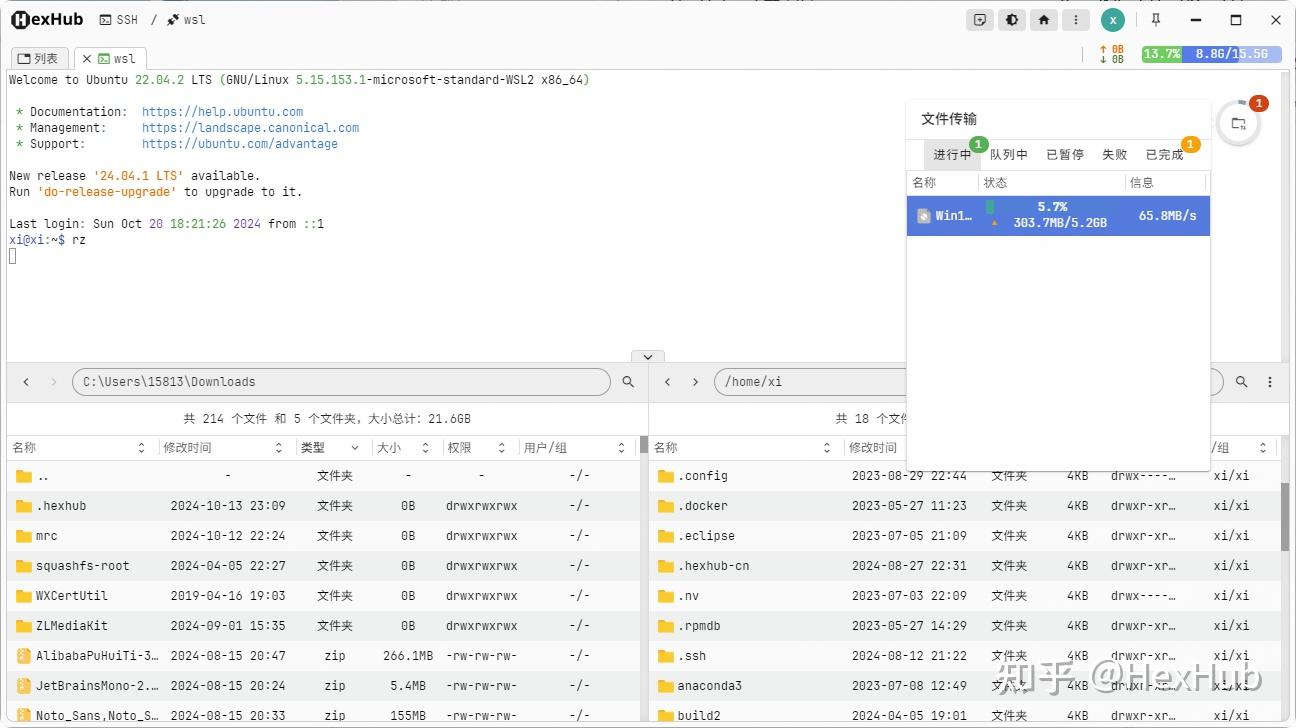
Task: Open https://help.ubuntu.com documentation link
Action: (x=221, y=111)
